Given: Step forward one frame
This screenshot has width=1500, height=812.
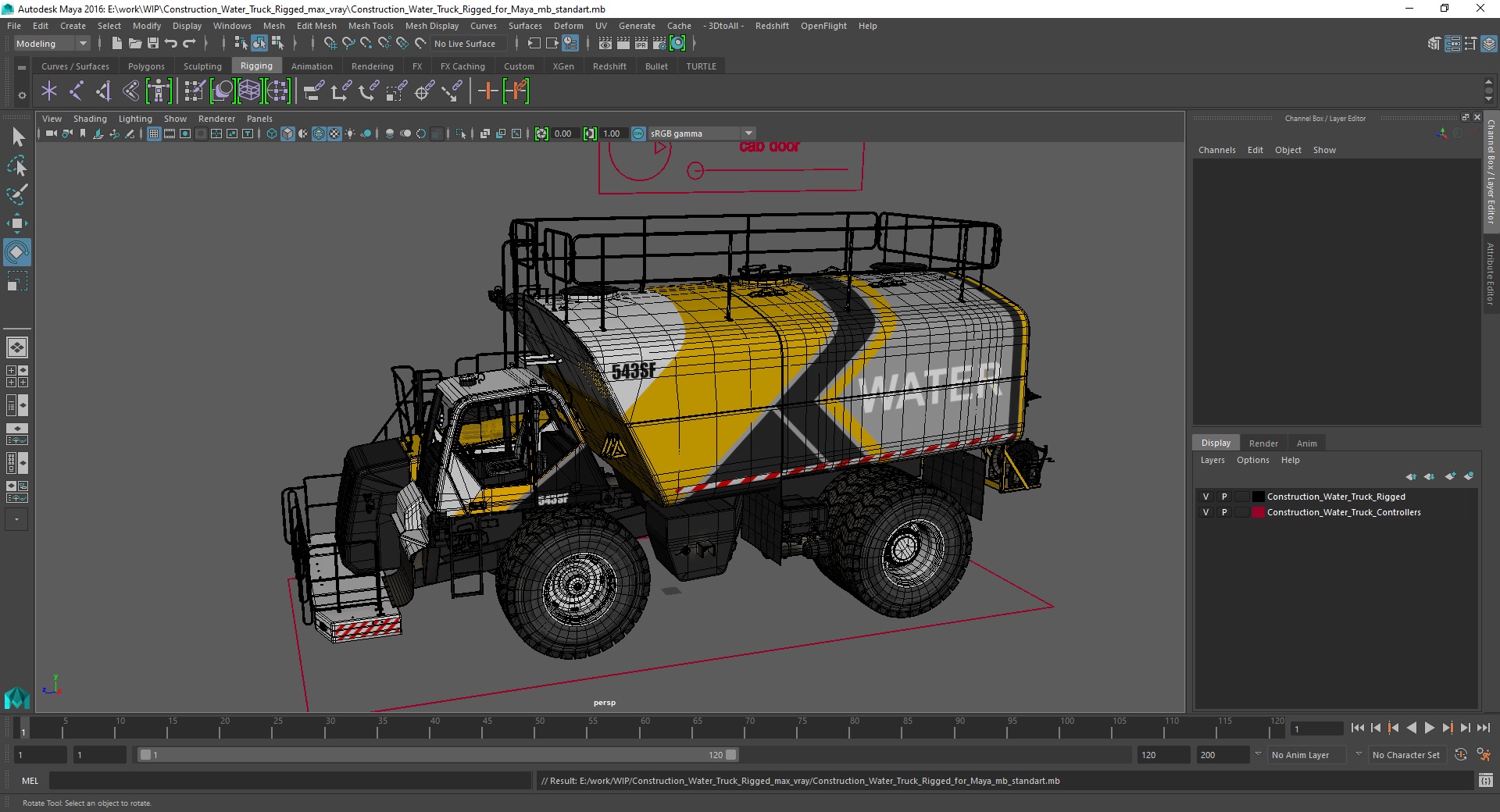Looking at the screenshot, I should click(x=1465, y=728).
